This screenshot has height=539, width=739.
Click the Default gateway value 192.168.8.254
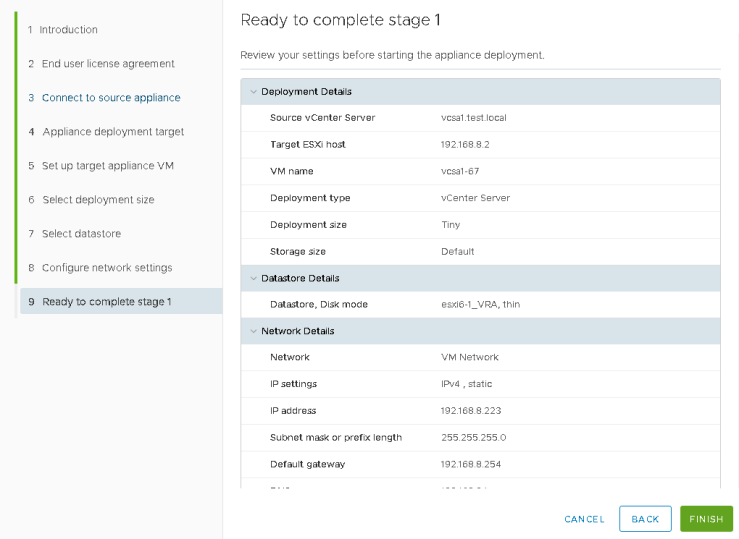[470, 464]
